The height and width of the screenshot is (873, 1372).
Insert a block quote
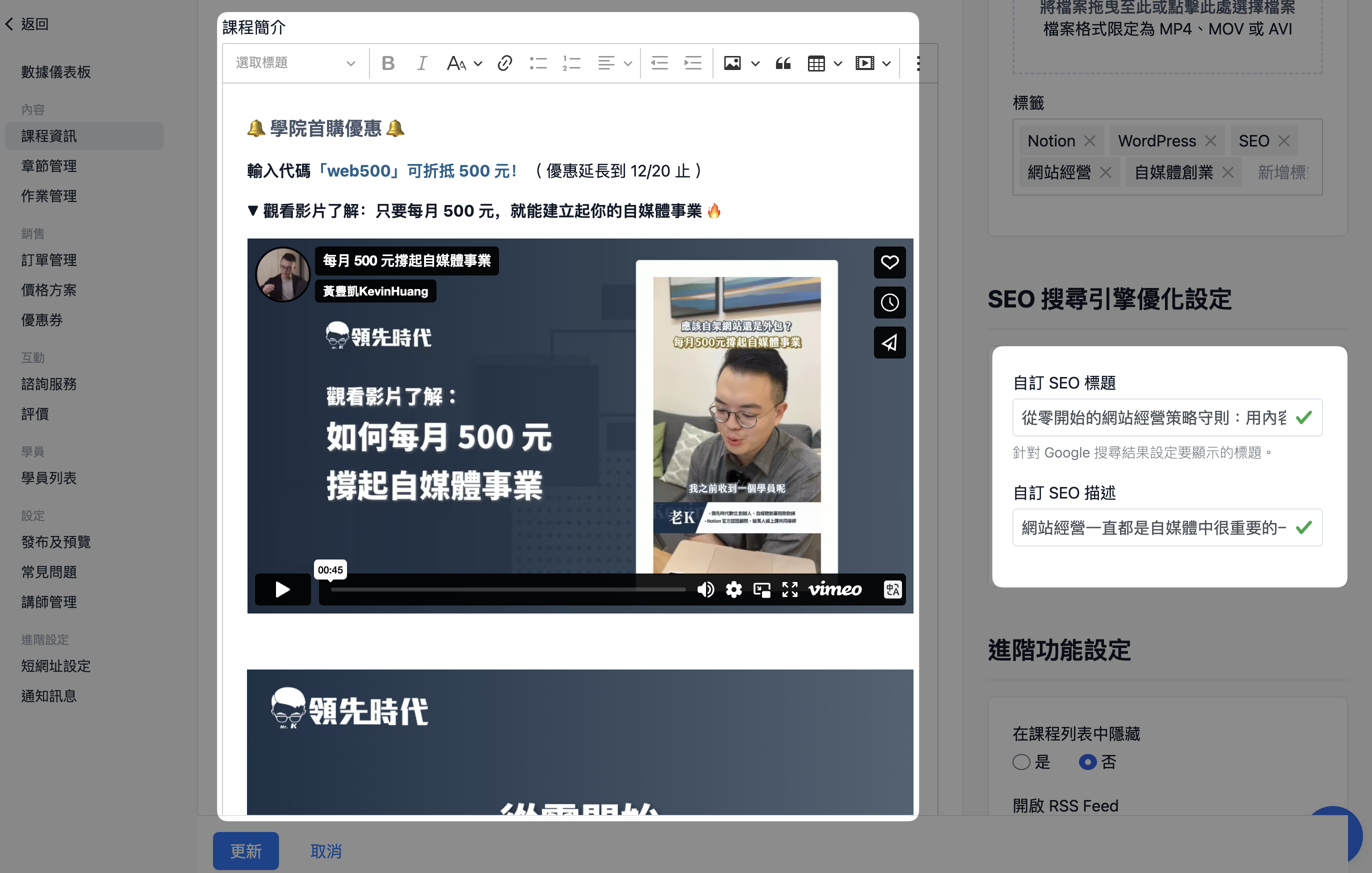tap(783, 63)
